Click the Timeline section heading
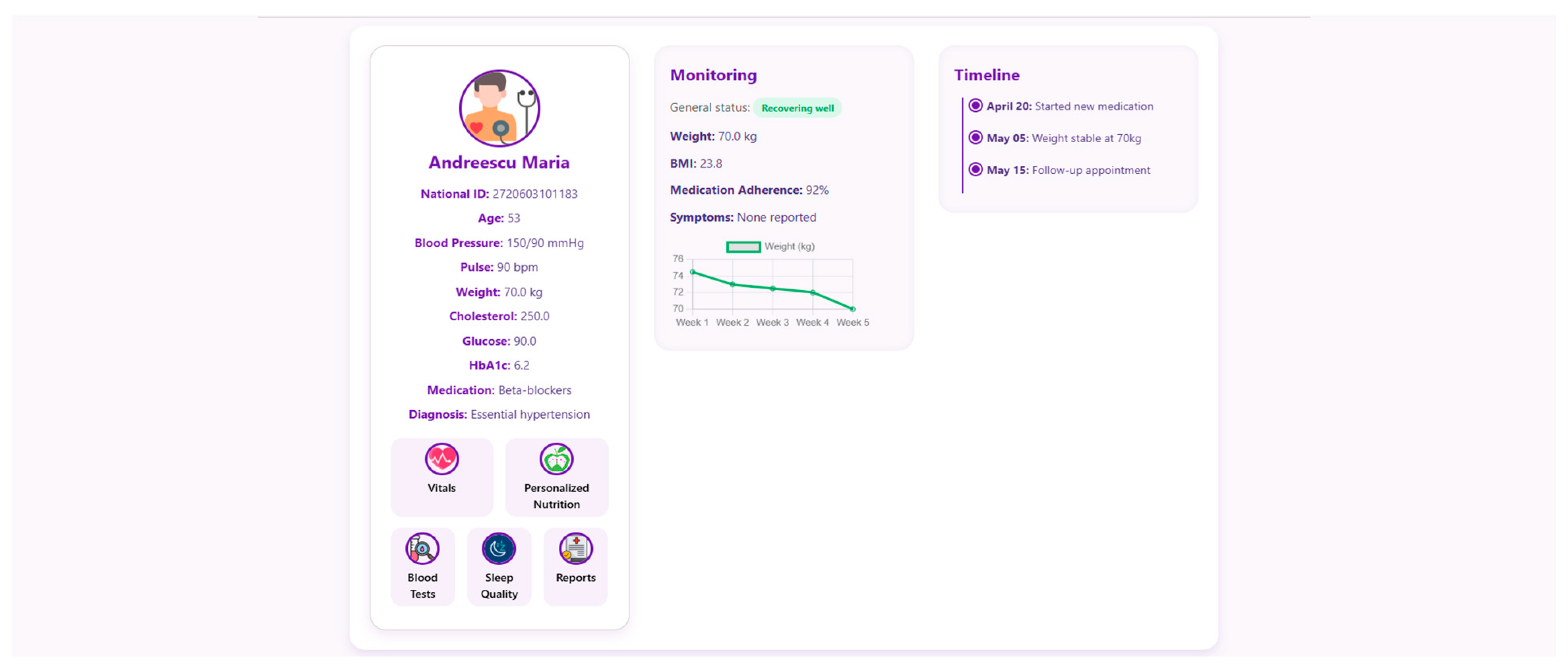This screenshot has height=672, width=1568. (x=986, y=75)
